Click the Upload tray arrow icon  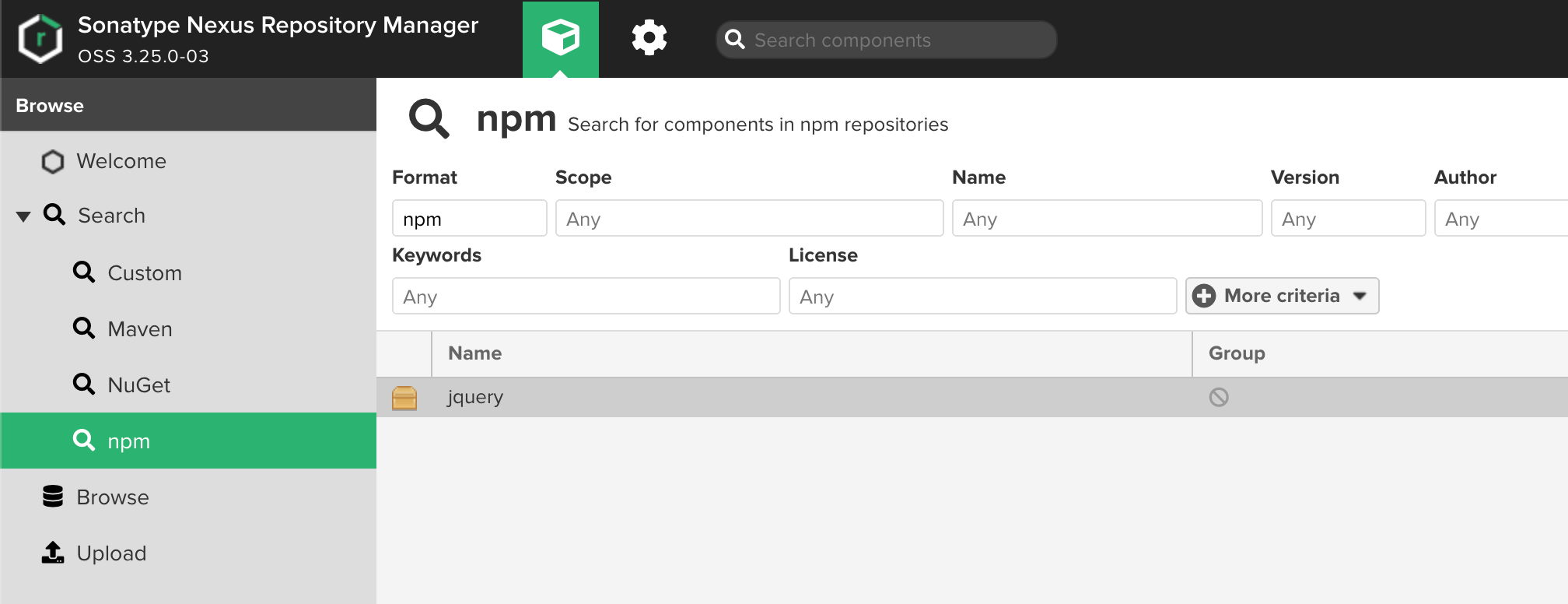click(53, 553)
